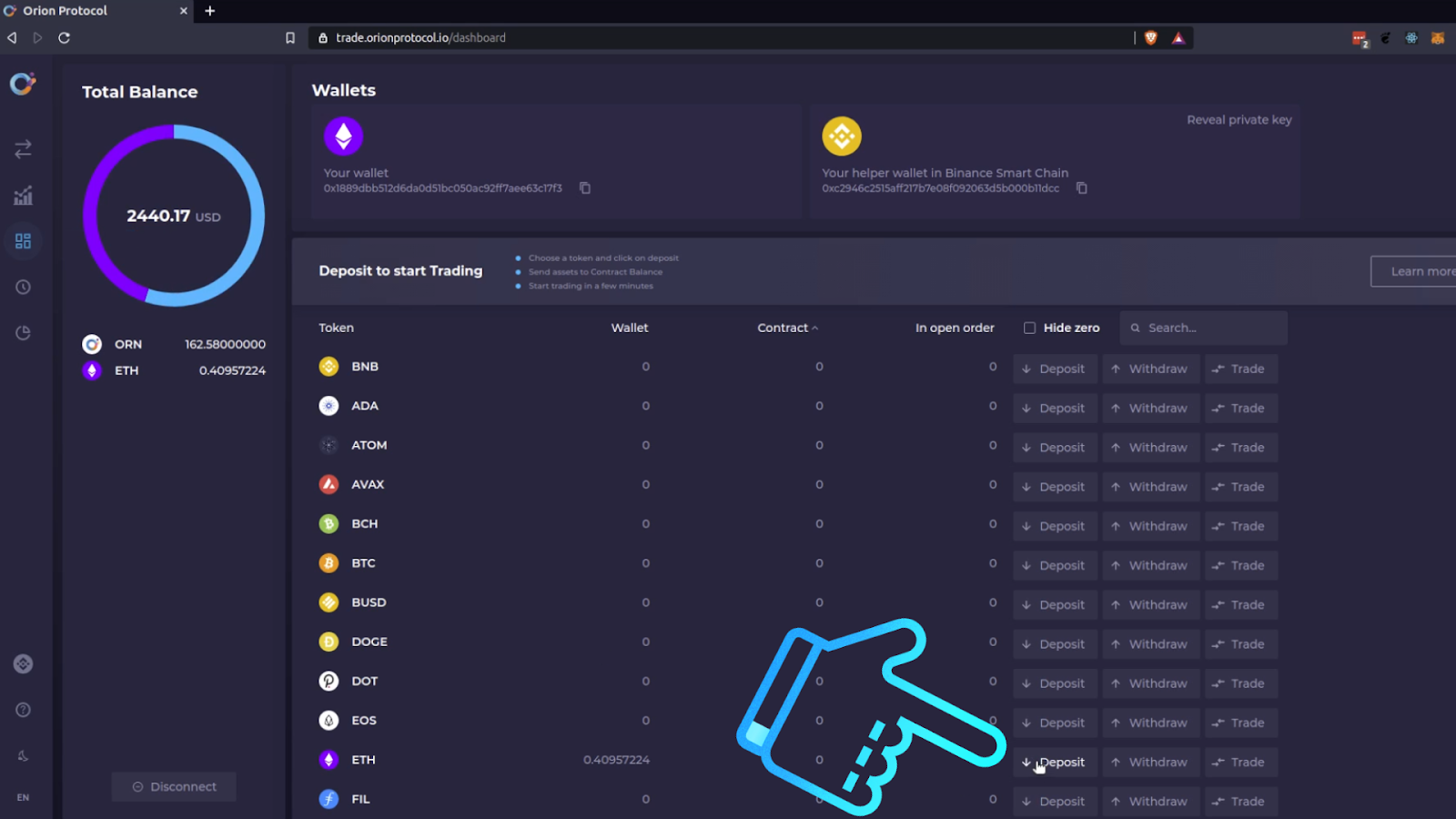Open the MetaMask fox extension
Image resolution: width=1456 pixels, height=819 pixels.
(1438, 37)
